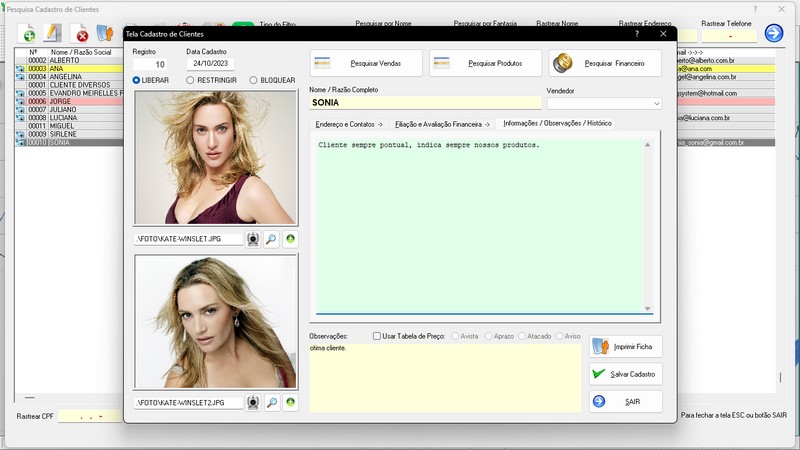Enable the Usar Tabela de Preço checkbox
800x450 pixels.
(377, 336)
